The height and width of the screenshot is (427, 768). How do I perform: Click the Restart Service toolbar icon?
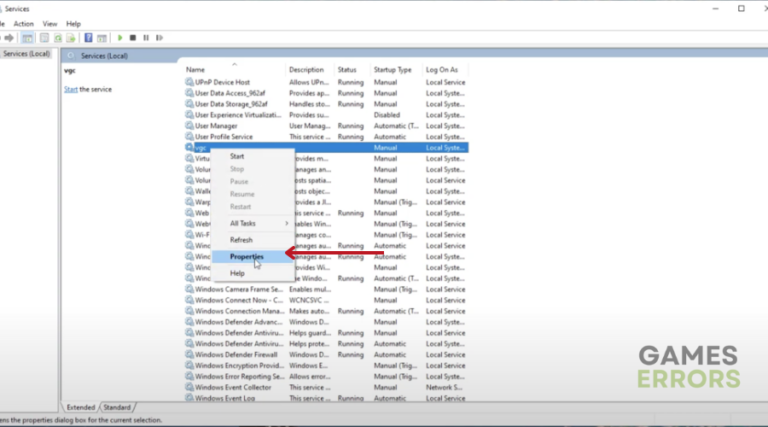click(x=158, y=38)
